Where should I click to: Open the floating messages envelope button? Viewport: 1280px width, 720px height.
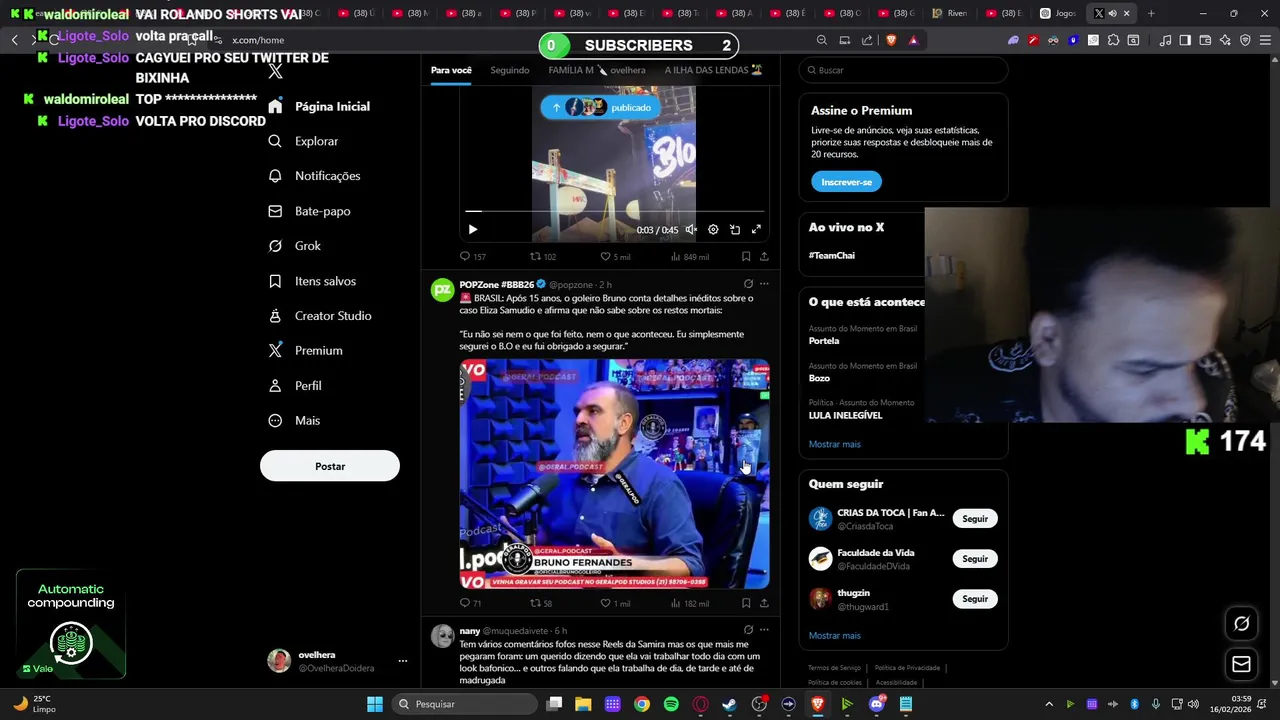coord(1241,664)
